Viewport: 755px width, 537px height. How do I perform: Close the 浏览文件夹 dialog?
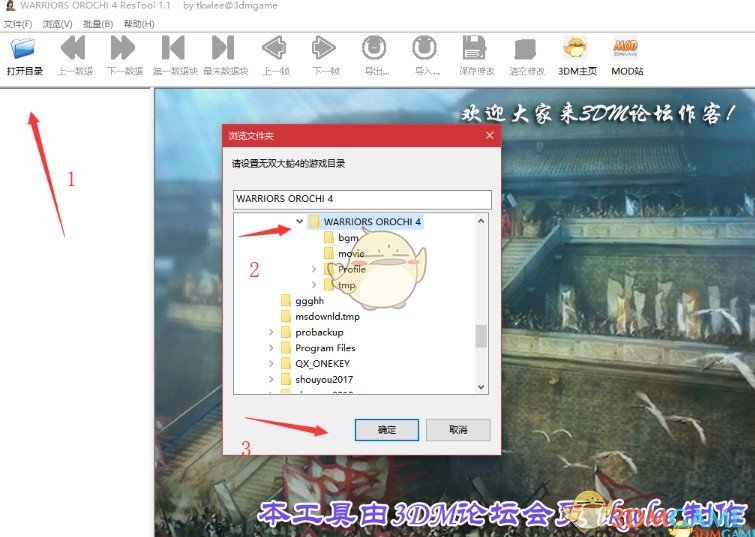point(490,135)
